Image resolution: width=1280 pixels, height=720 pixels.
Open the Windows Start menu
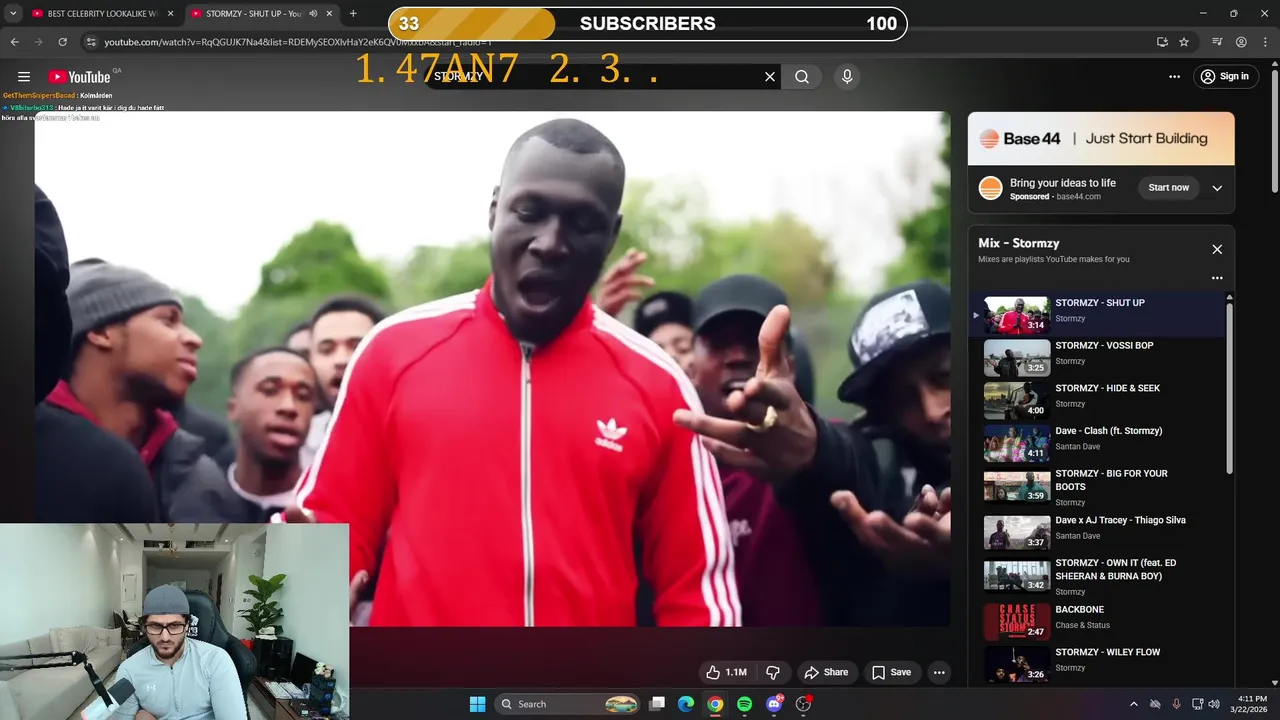click(x=477, y=704)
